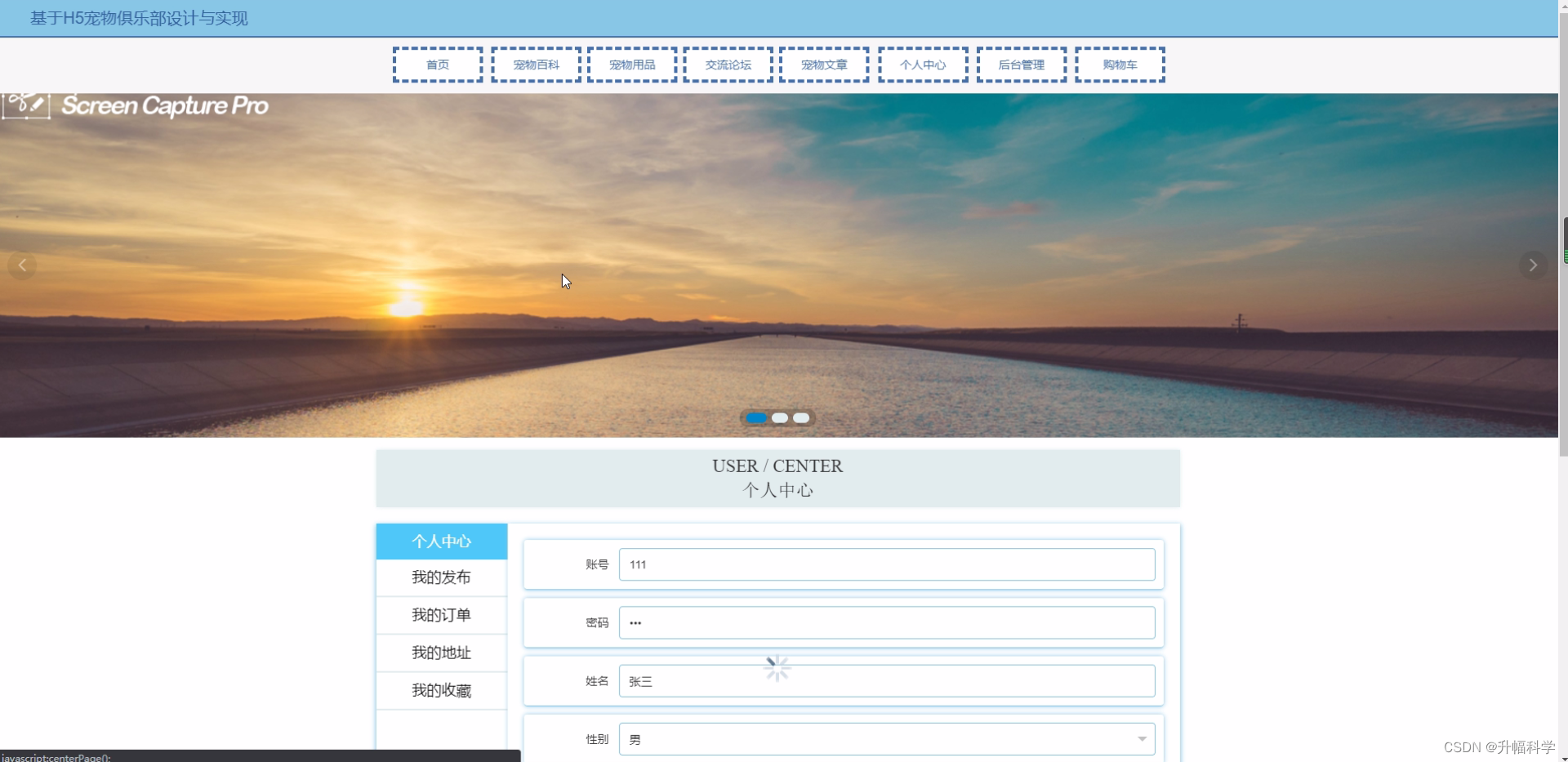Open the 宠物用品 navigation tab

click(630, 65)
